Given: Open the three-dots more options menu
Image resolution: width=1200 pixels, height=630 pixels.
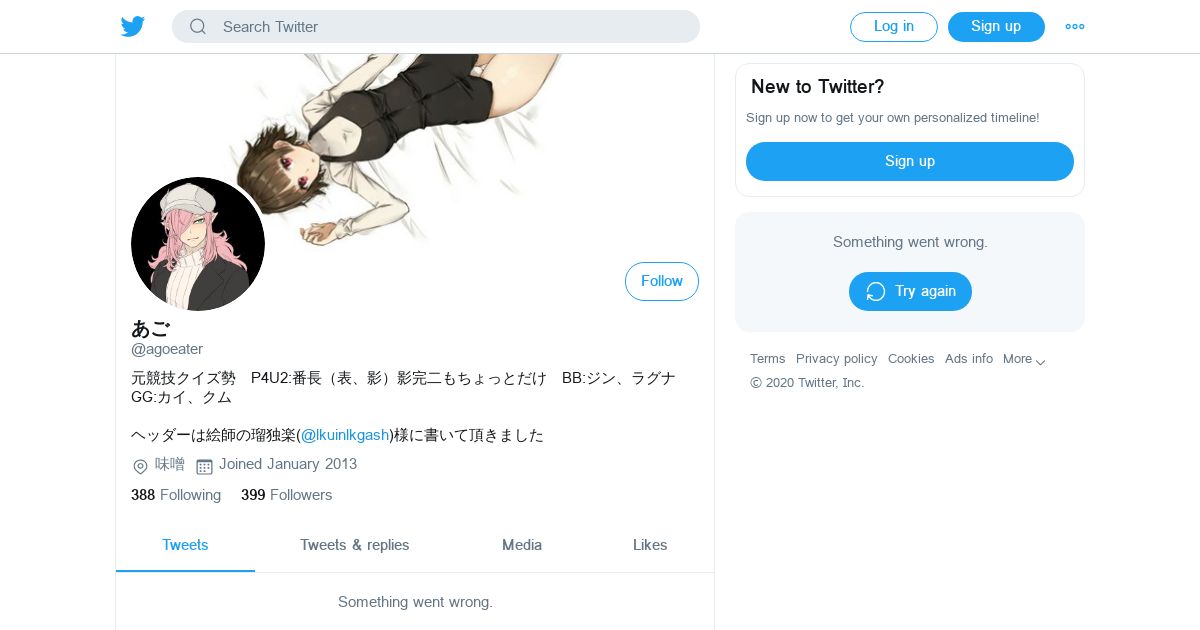Looking at the screenshot, I should [x=1075, y=27].
